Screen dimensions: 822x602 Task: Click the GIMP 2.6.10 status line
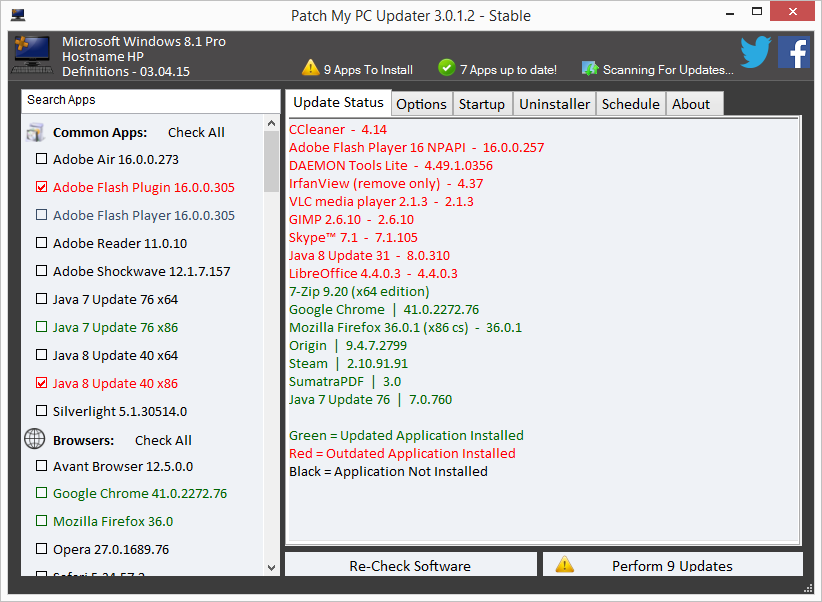coord(351,219)
